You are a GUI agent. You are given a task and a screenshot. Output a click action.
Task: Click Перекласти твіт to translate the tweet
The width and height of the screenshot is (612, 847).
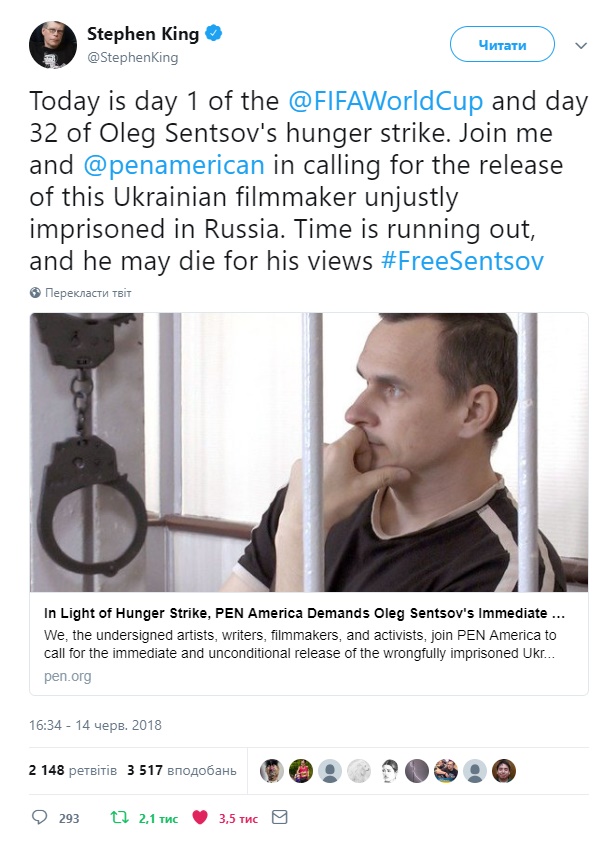coord(87,293)
